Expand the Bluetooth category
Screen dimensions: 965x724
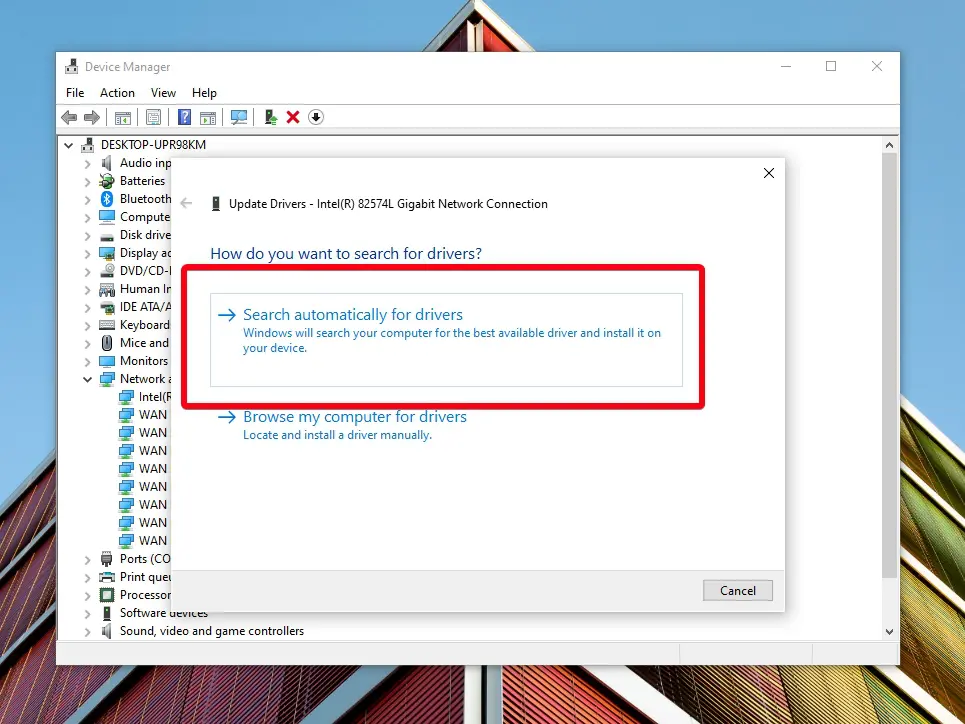coord(87,199)
